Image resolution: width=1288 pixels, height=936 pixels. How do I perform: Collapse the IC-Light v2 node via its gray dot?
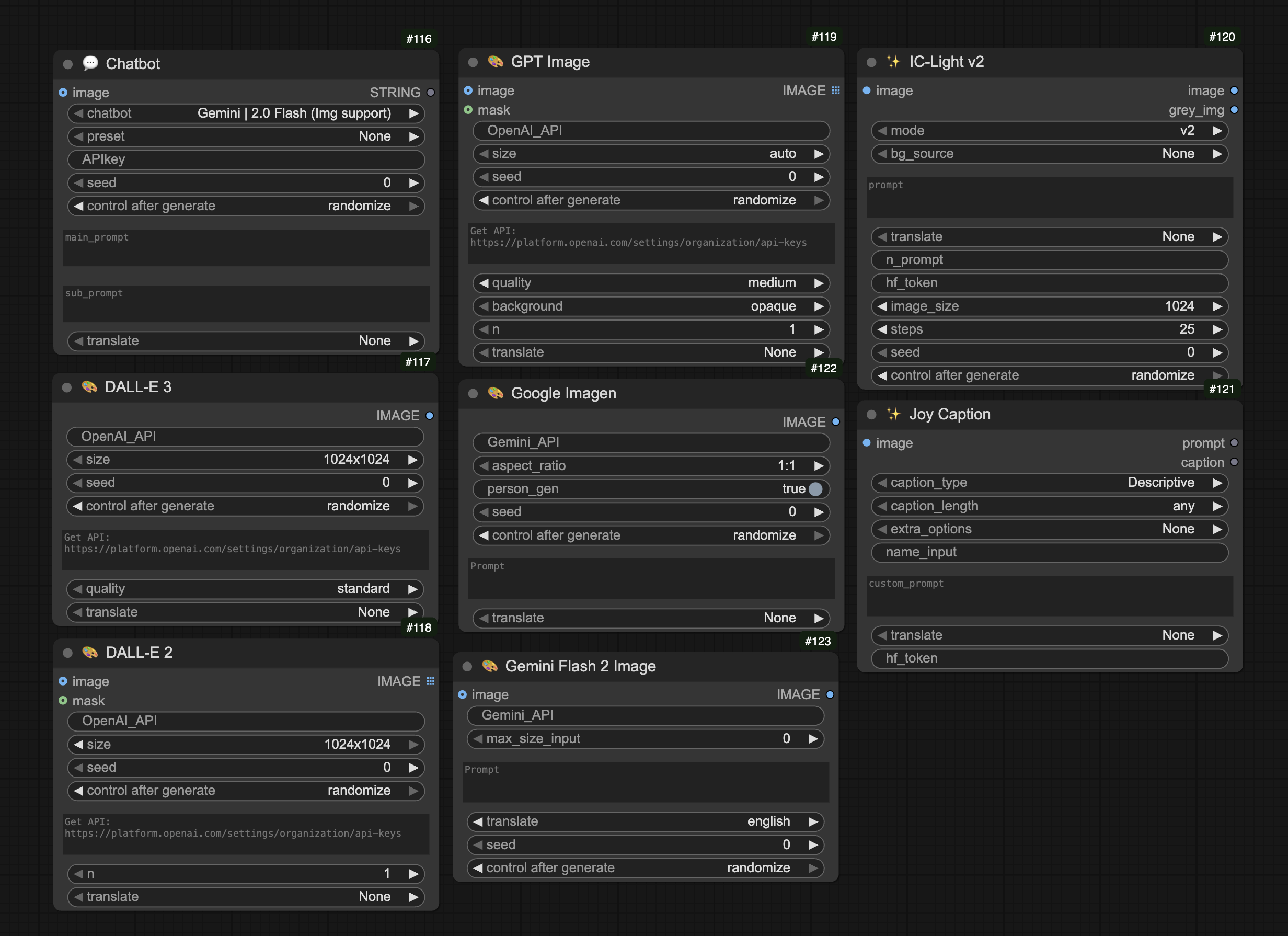point(871,62)
